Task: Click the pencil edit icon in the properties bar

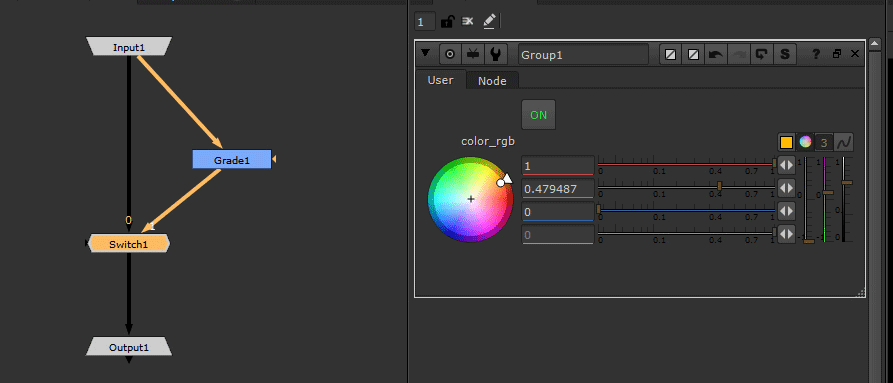Action: click(489, 22)
